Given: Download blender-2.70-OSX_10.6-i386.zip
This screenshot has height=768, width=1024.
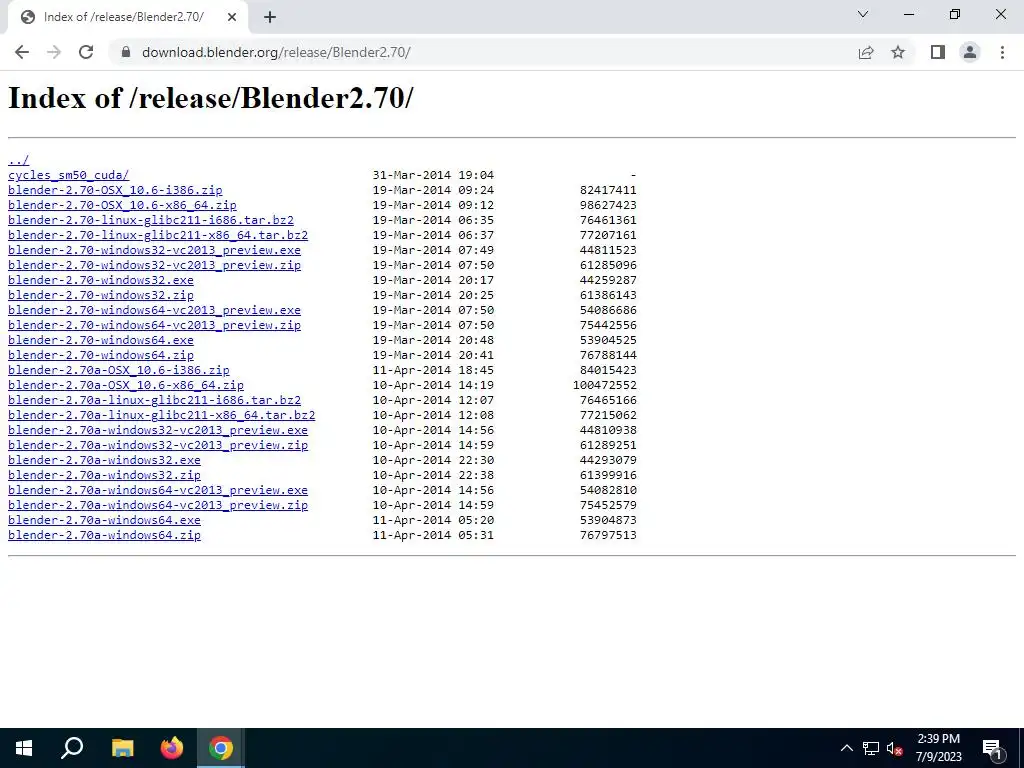Looking at the screenshot, I should tap(115, 190).
